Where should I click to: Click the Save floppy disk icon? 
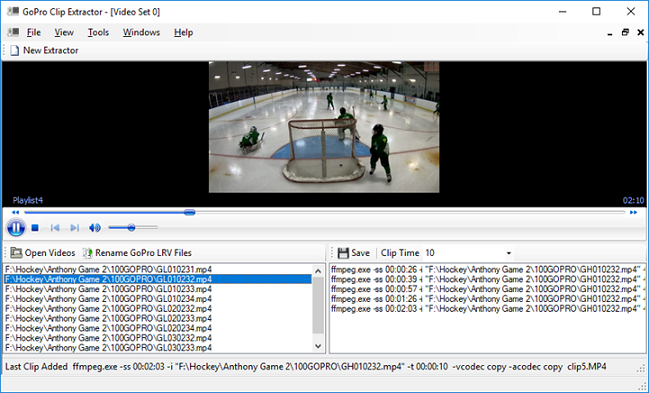[x=343, y=253]
